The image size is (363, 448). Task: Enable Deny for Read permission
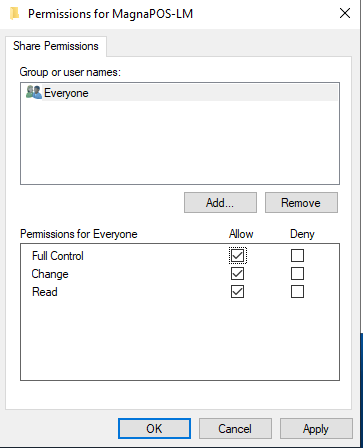[297, 292]
